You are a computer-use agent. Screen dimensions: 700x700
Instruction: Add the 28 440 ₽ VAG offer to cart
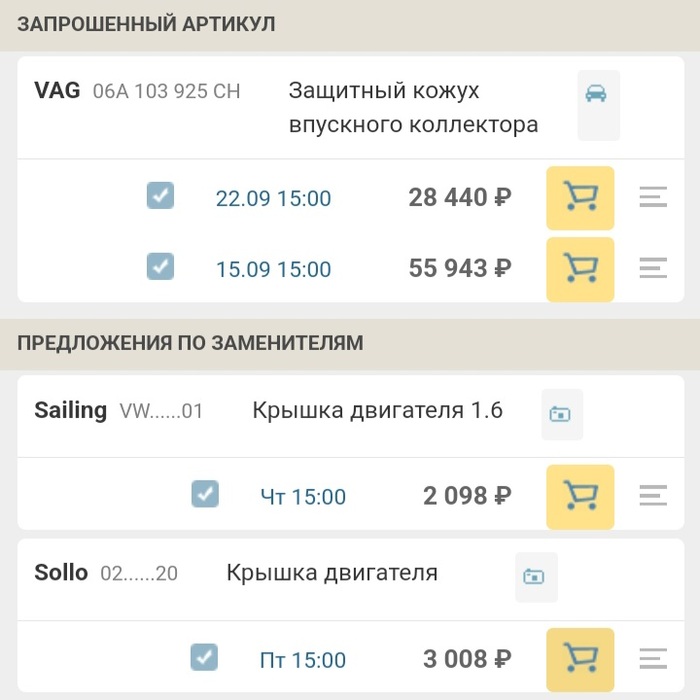pos(580,198)
